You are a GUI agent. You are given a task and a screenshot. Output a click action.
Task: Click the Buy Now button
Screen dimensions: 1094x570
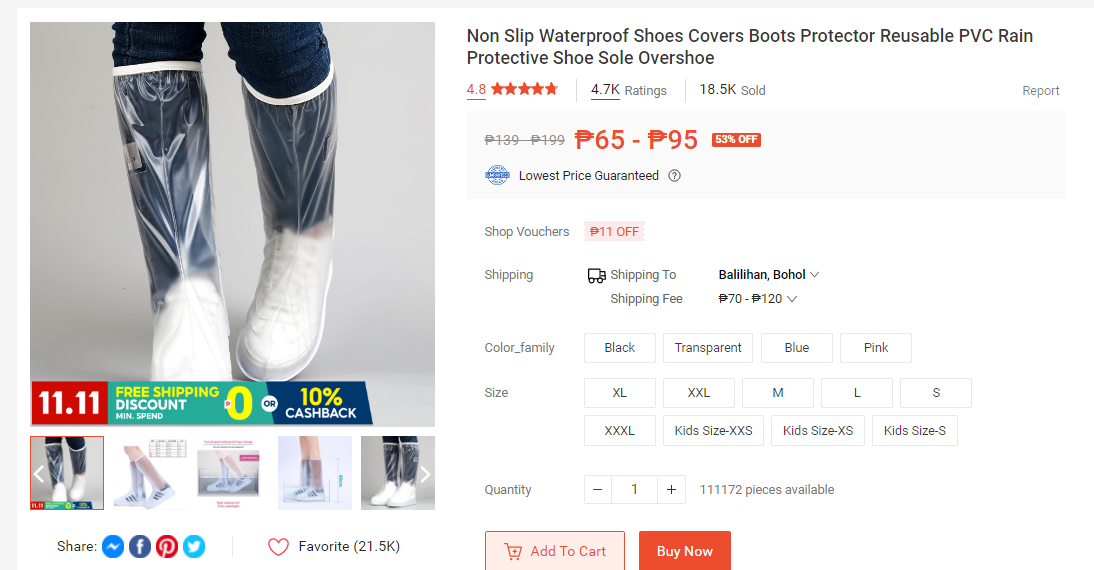(x=684, y=551)
